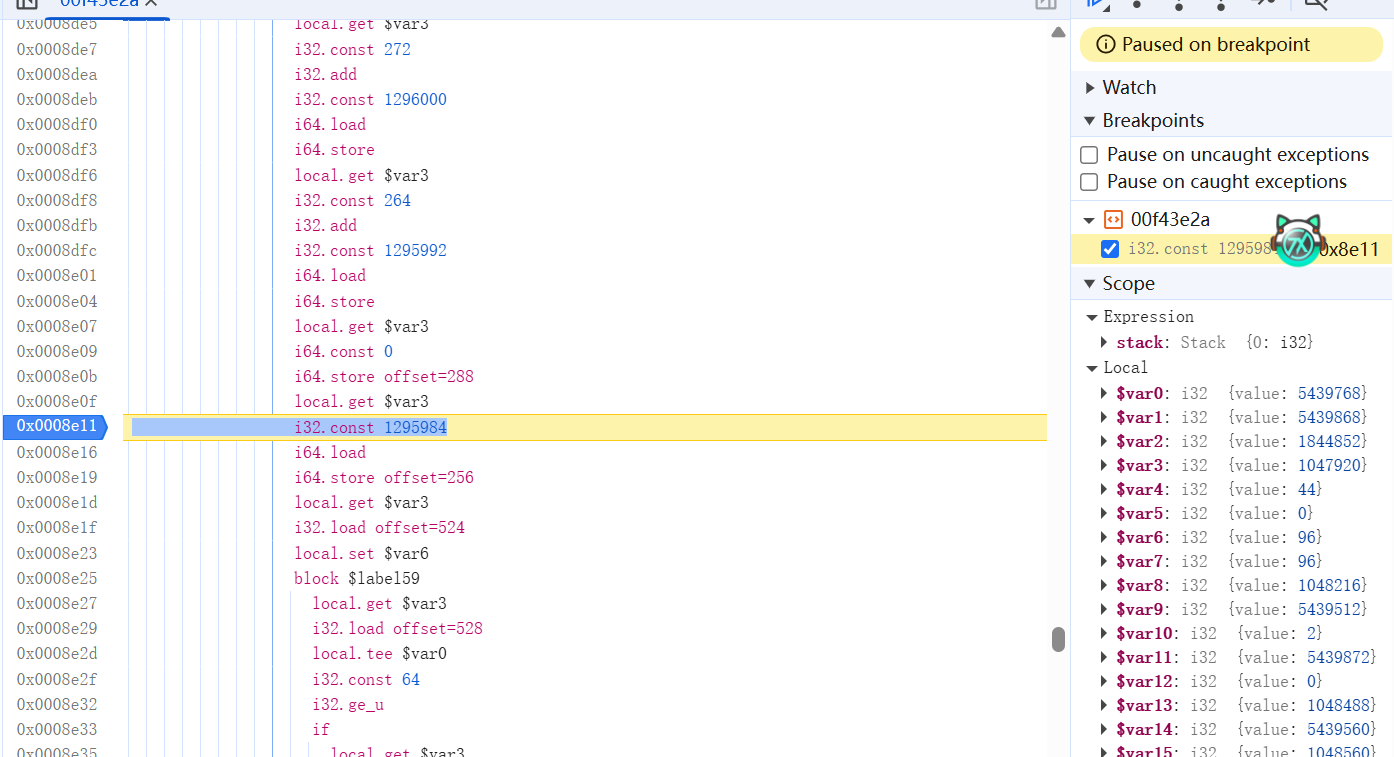Enable Pause on caught exceptions
The width and height of the screenshot is (1394, 757).
[x=1090, y=182]
